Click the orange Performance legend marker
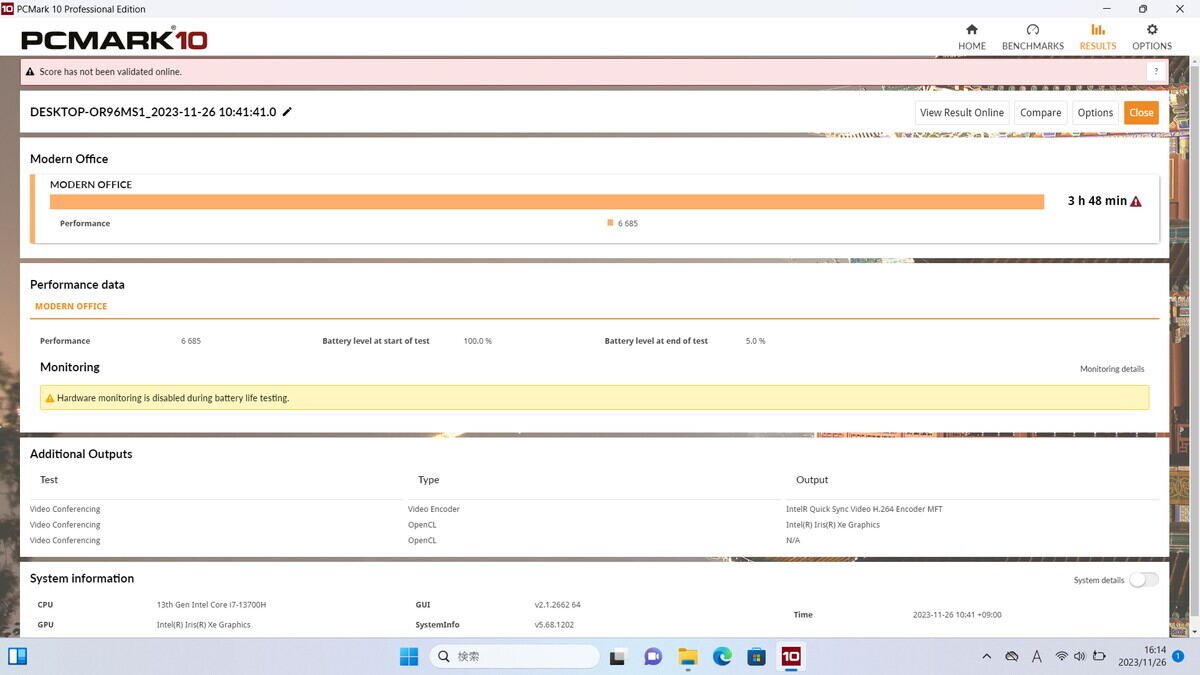This screenshot has height=675, width=1200. click(610, 223)
